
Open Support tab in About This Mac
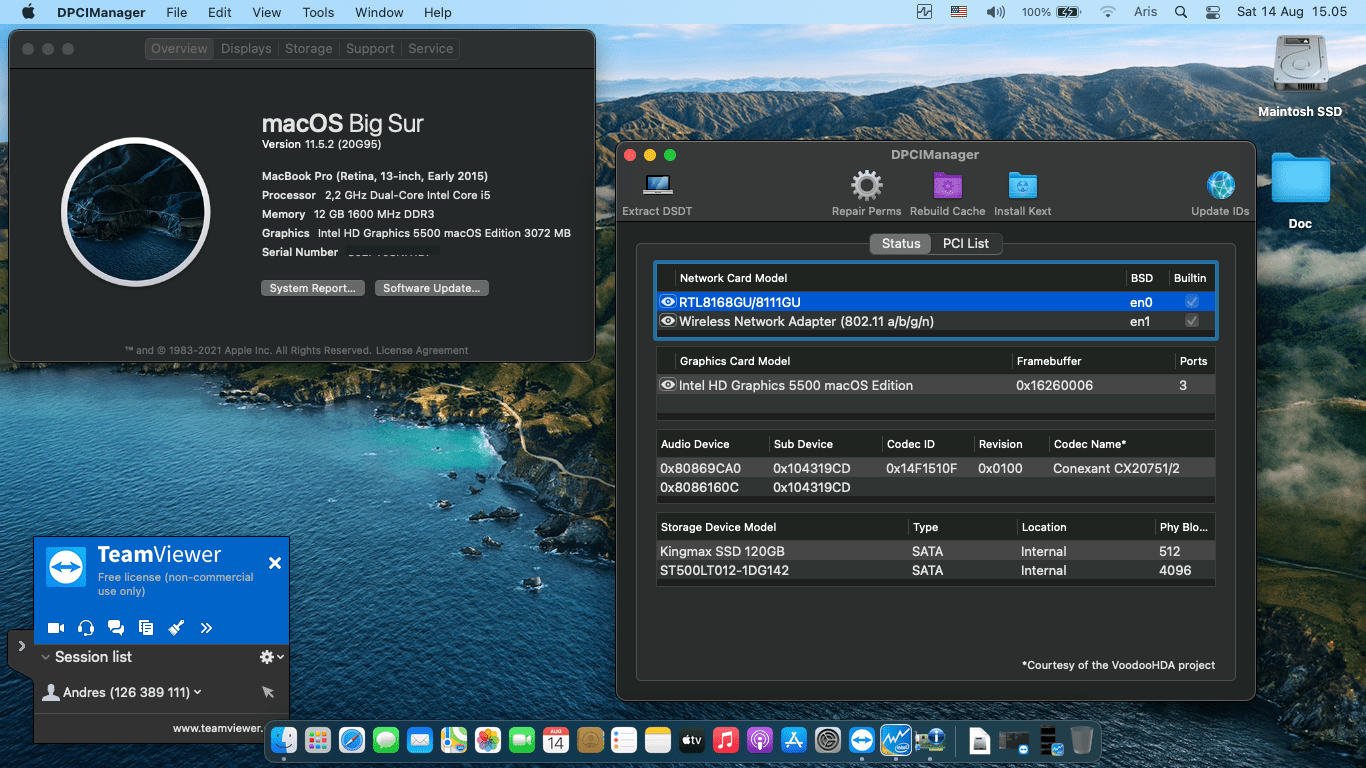click(370, 48)
